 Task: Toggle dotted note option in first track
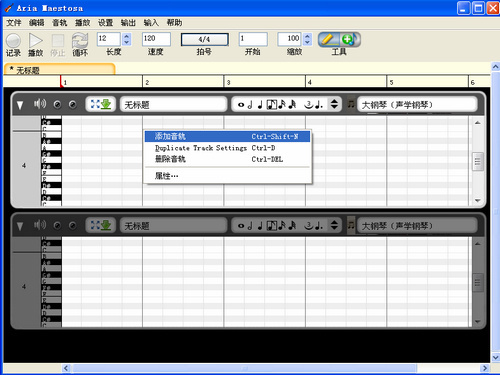(x=319, y=105)
